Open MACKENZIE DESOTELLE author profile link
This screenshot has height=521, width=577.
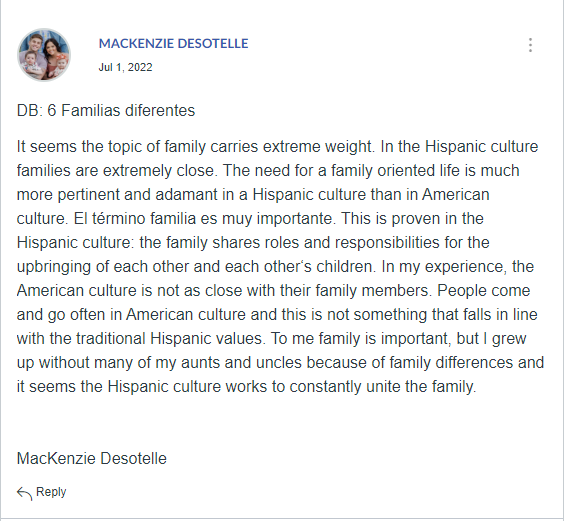tap(173, 43)
